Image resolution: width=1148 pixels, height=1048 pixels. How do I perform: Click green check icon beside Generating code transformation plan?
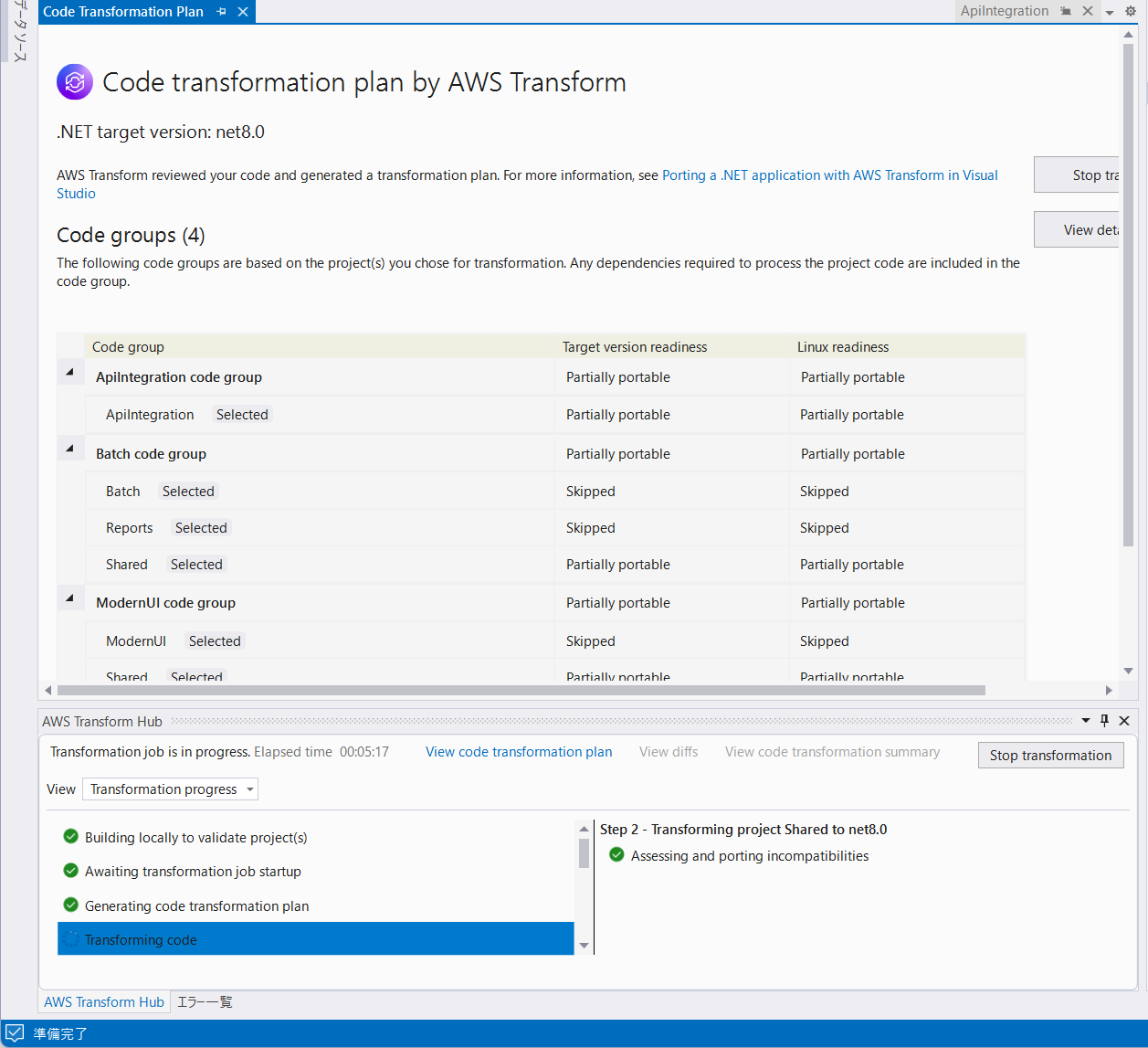[x=70, y=905]
